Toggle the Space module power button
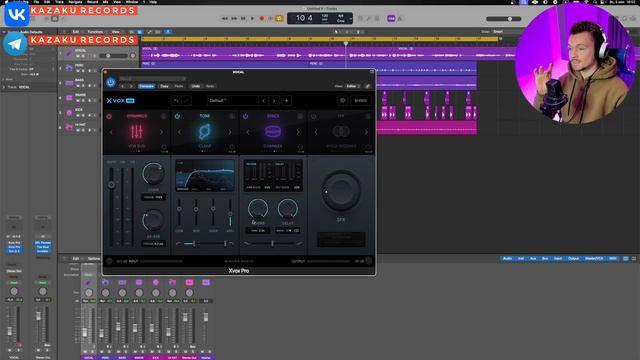The height and width of the screenshot is (360, 640). coord(245,116)
